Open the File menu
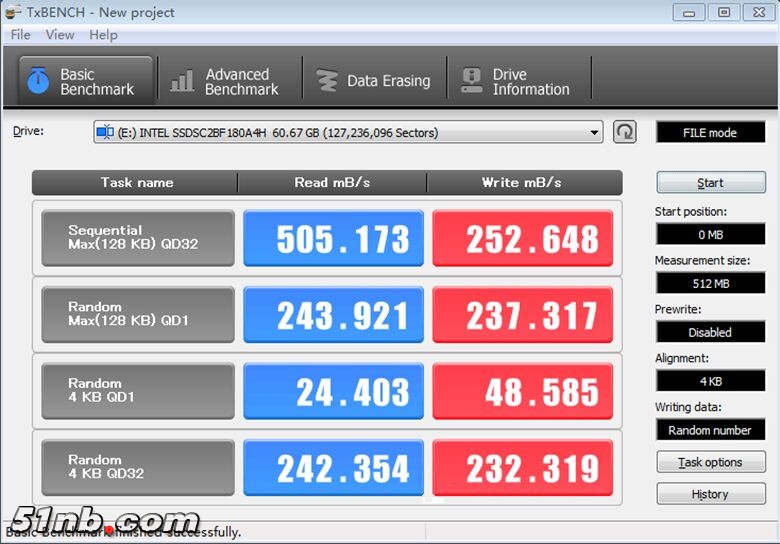 coord(20,35)
